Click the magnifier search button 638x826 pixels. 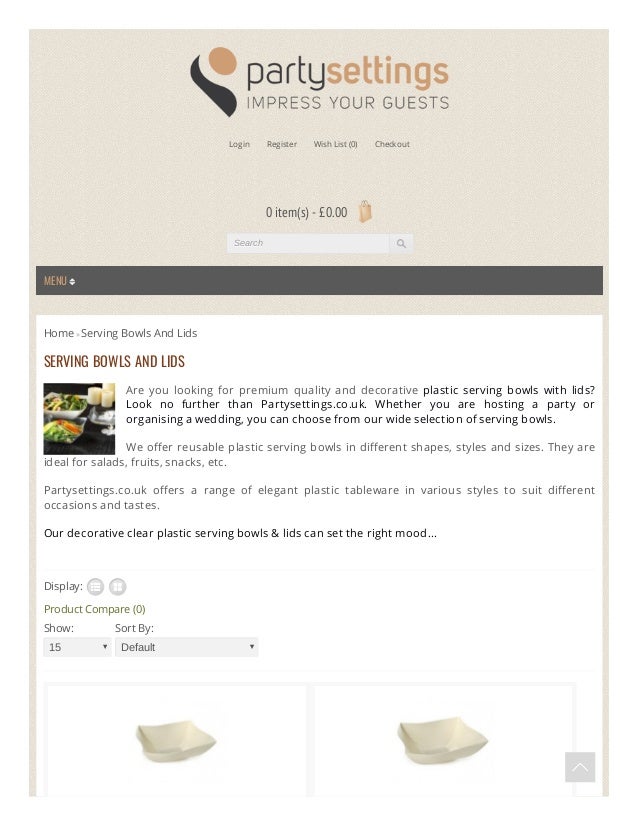pyautogui.click(x=401, y=243)
